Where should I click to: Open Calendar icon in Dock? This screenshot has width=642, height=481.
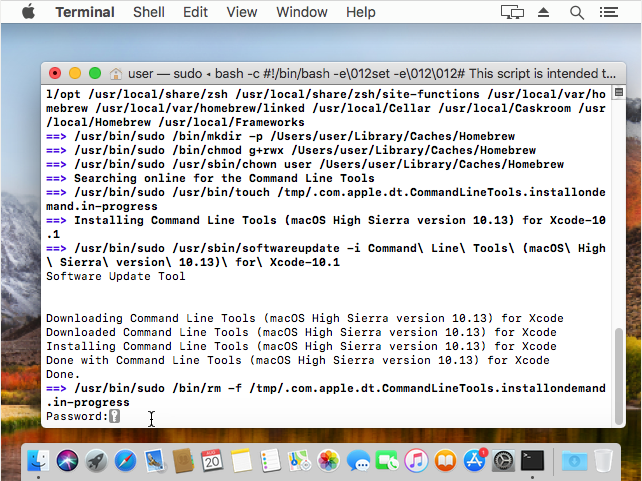coord(212,461)
